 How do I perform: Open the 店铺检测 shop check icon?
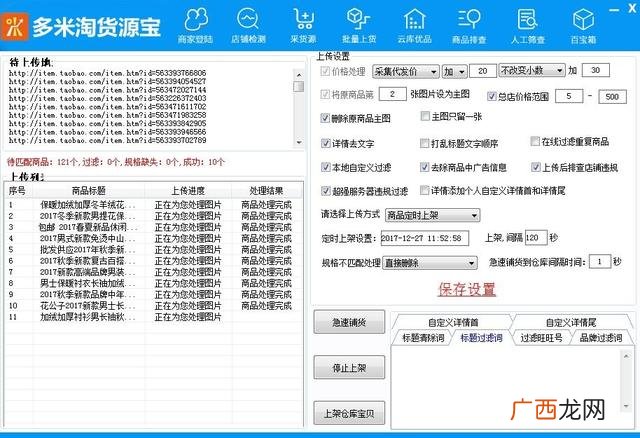[x=248, y=25]
